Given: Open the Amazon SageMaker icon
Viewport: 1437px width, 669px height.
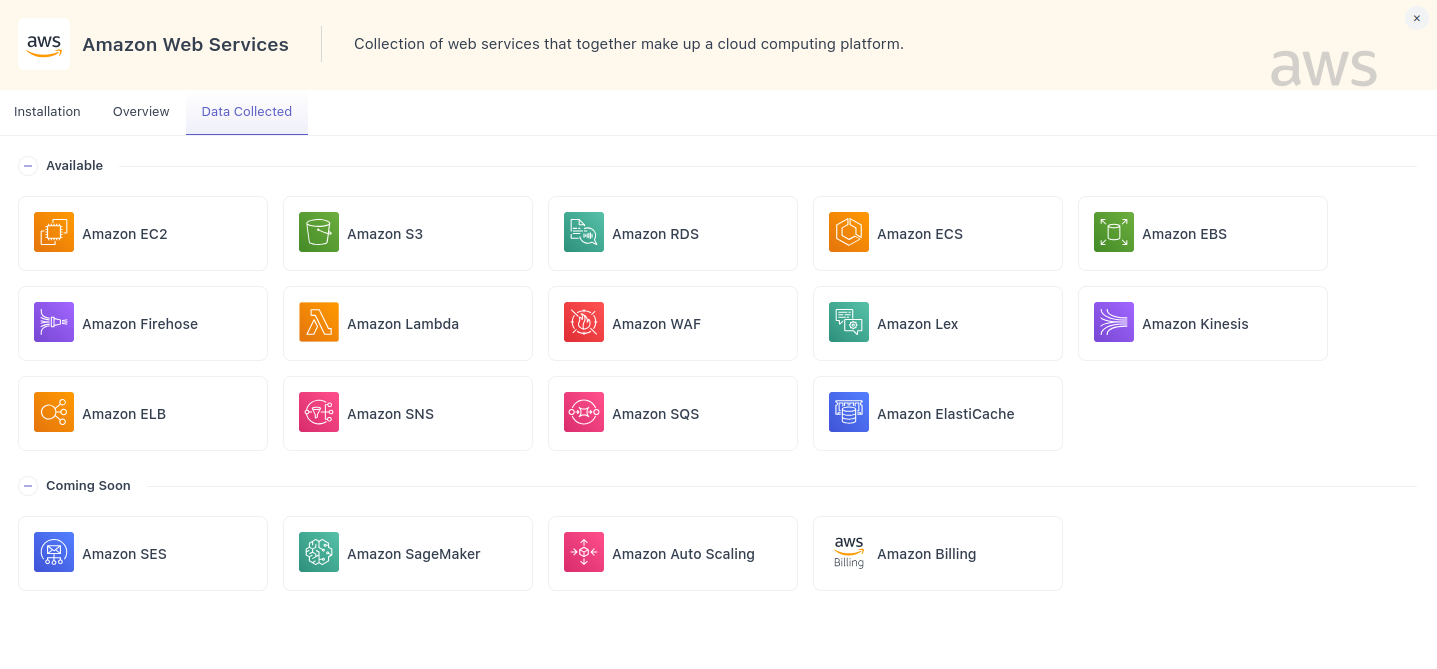Looking at the screenshot, I should (319, 551).
